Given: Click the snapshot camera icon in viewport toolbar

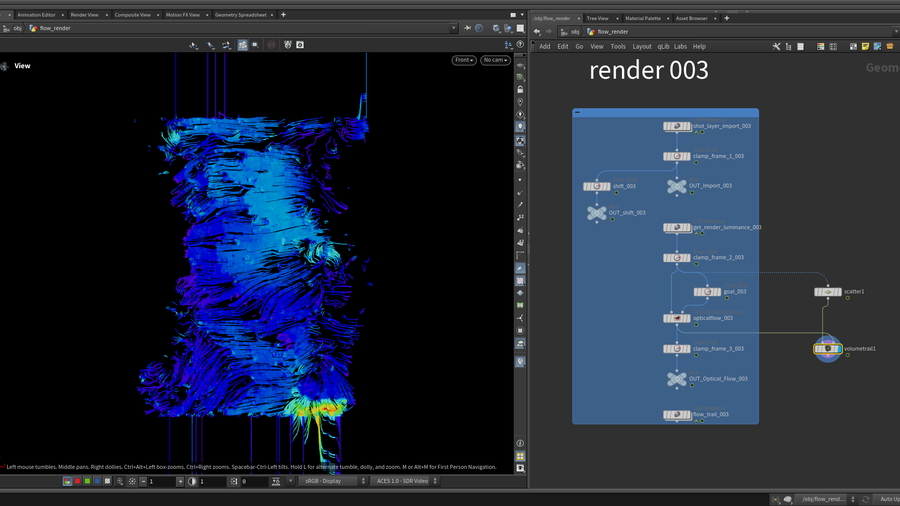Looking at the screenshot, I should coord(299,45).
